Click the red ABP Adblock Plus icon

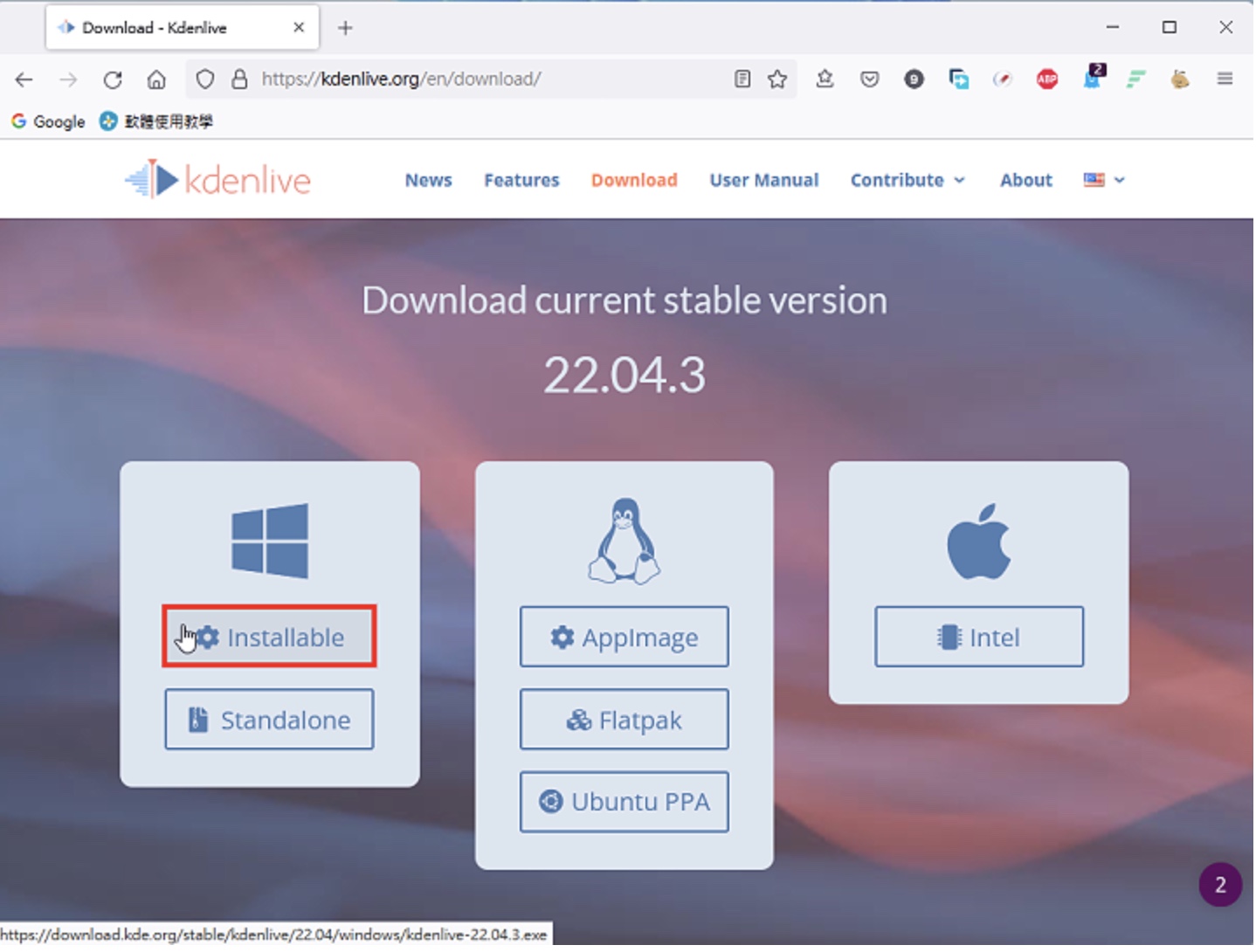click(x=1047, y=79)
